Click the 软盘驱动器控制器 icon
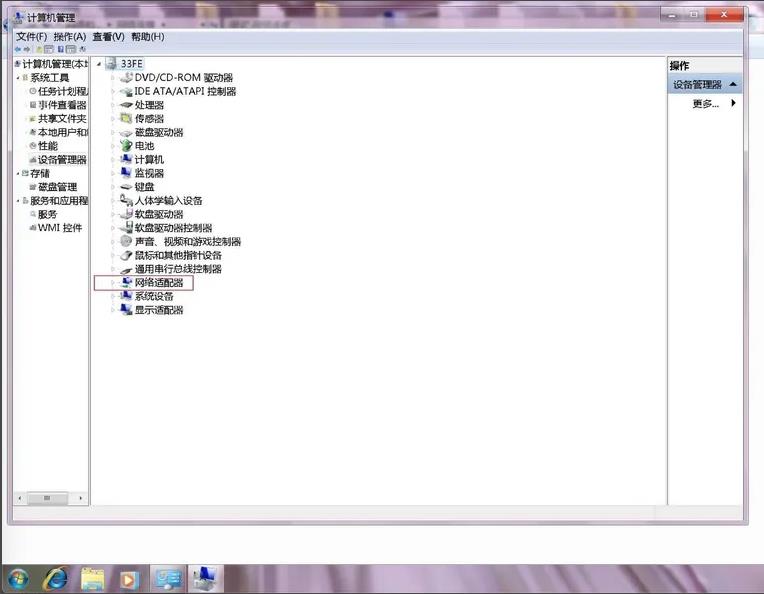Viewport: 764px width, 594px height. tap(126, 228)
